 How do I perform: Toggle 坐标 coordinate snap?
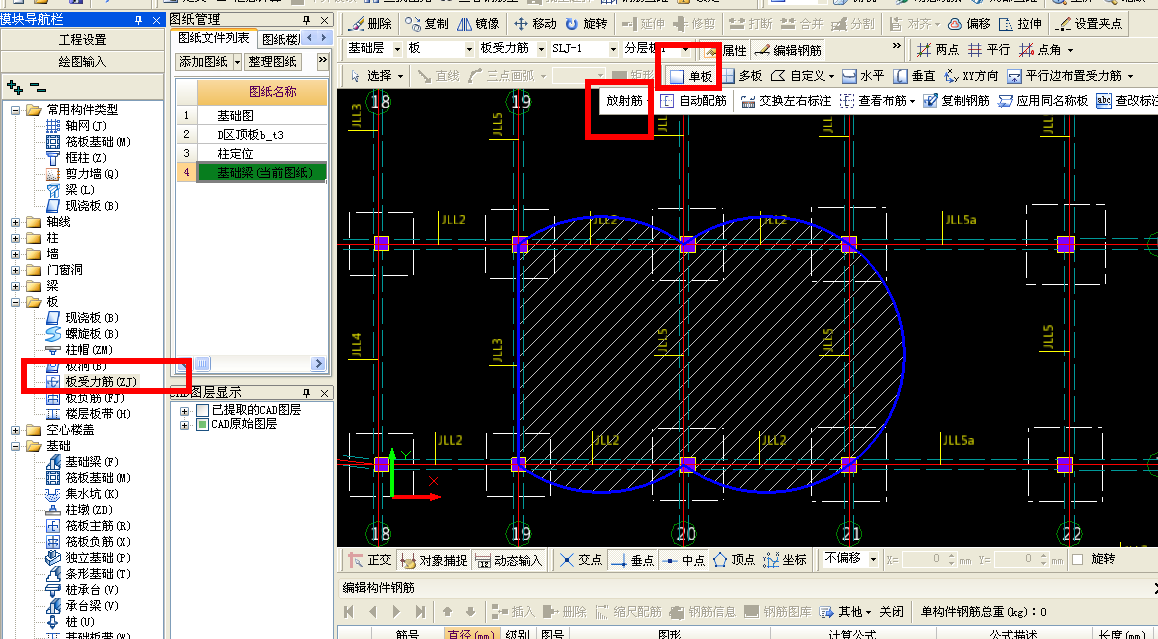point(785,560)
